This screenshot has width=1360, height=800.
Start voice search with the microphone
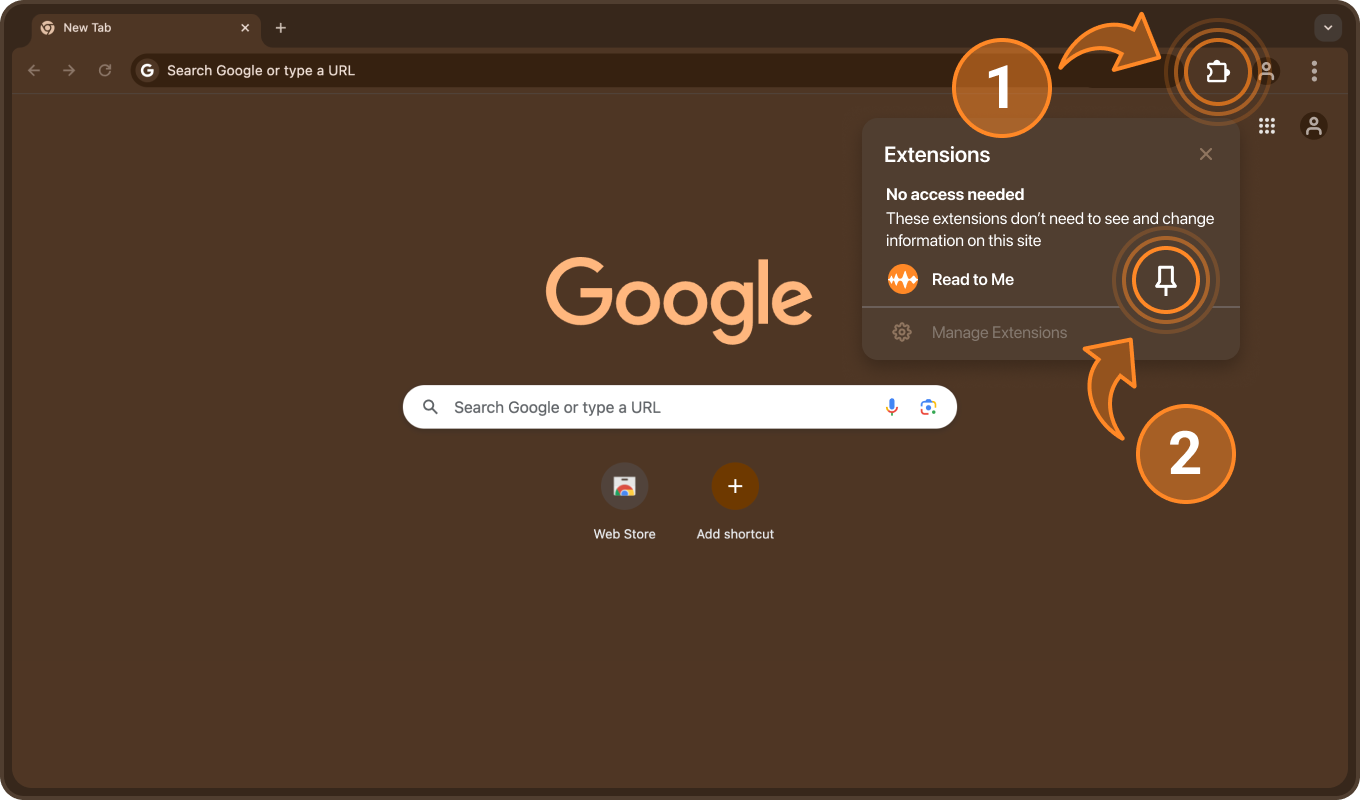pos(892,407)
